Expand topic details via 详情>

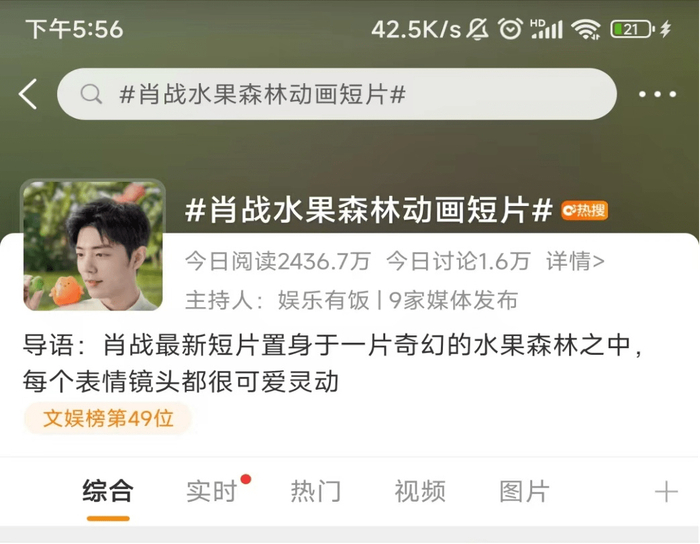(x=575, y=261)
